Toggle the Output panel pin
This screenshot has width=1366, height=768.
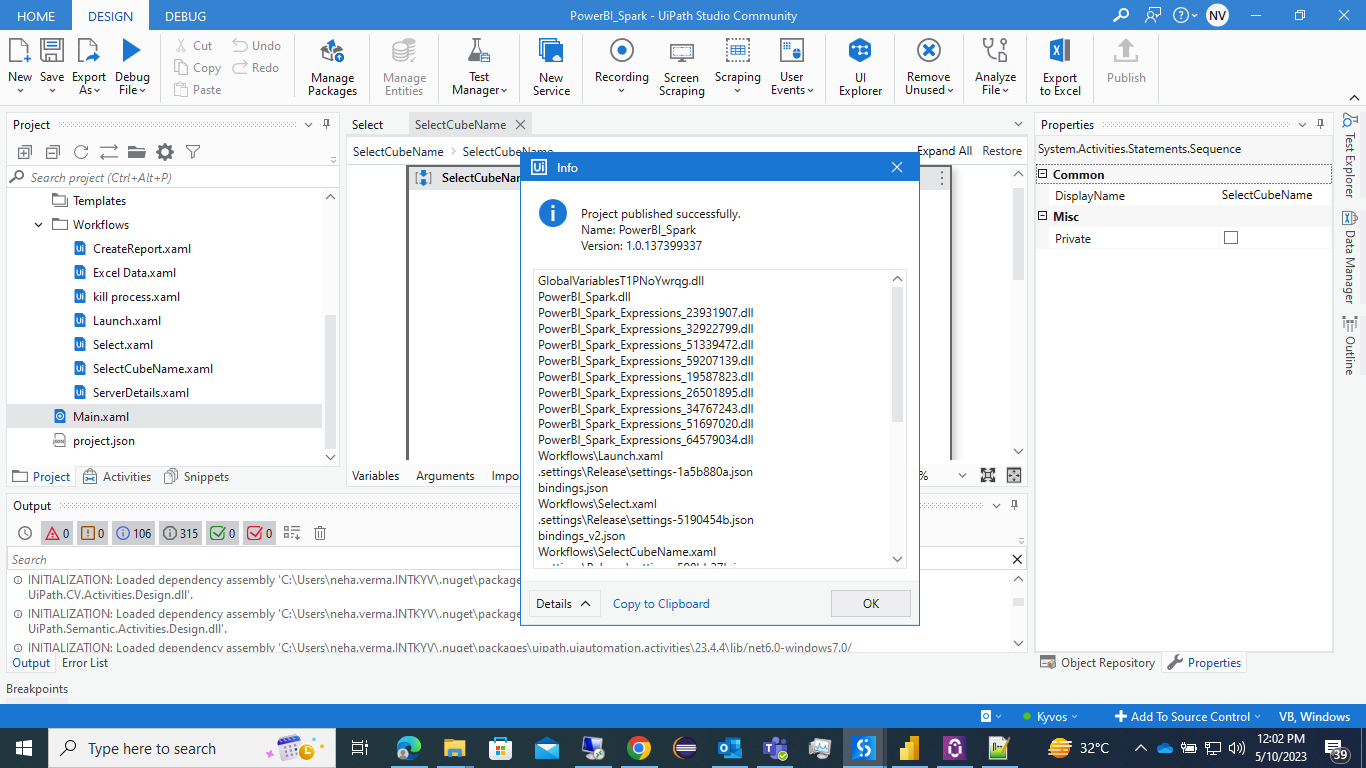[x=1013, y=505]
